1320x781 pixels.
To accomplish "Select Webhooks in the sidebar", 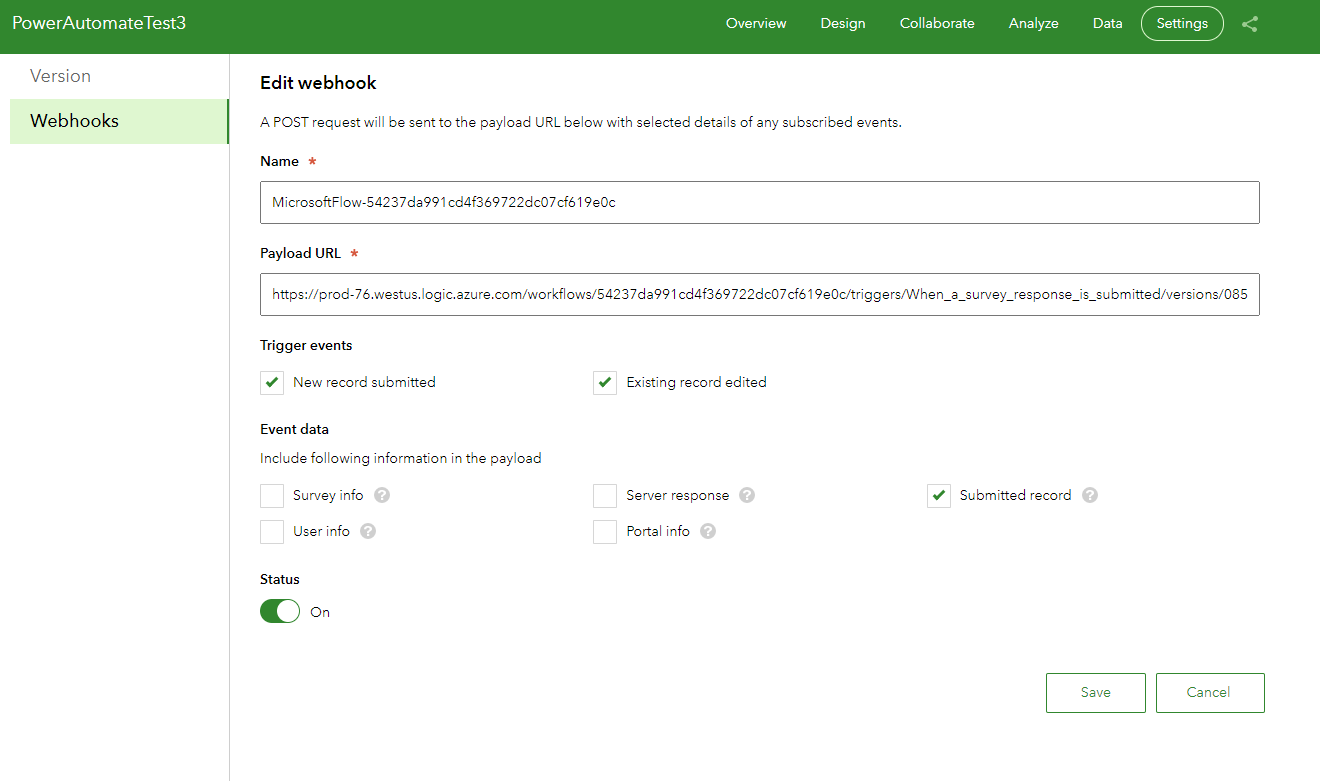I will tap(119, 121).
